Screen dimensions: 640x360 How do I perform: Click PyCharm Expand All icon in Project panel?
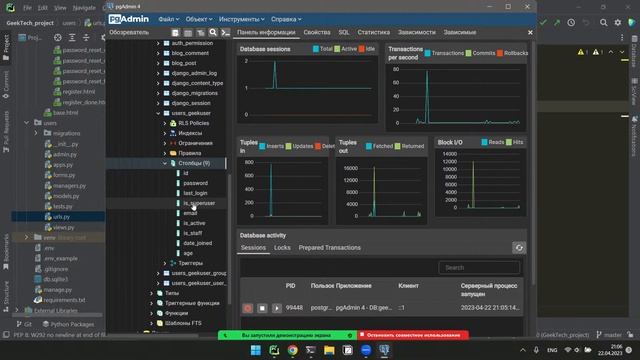[72, 38]
